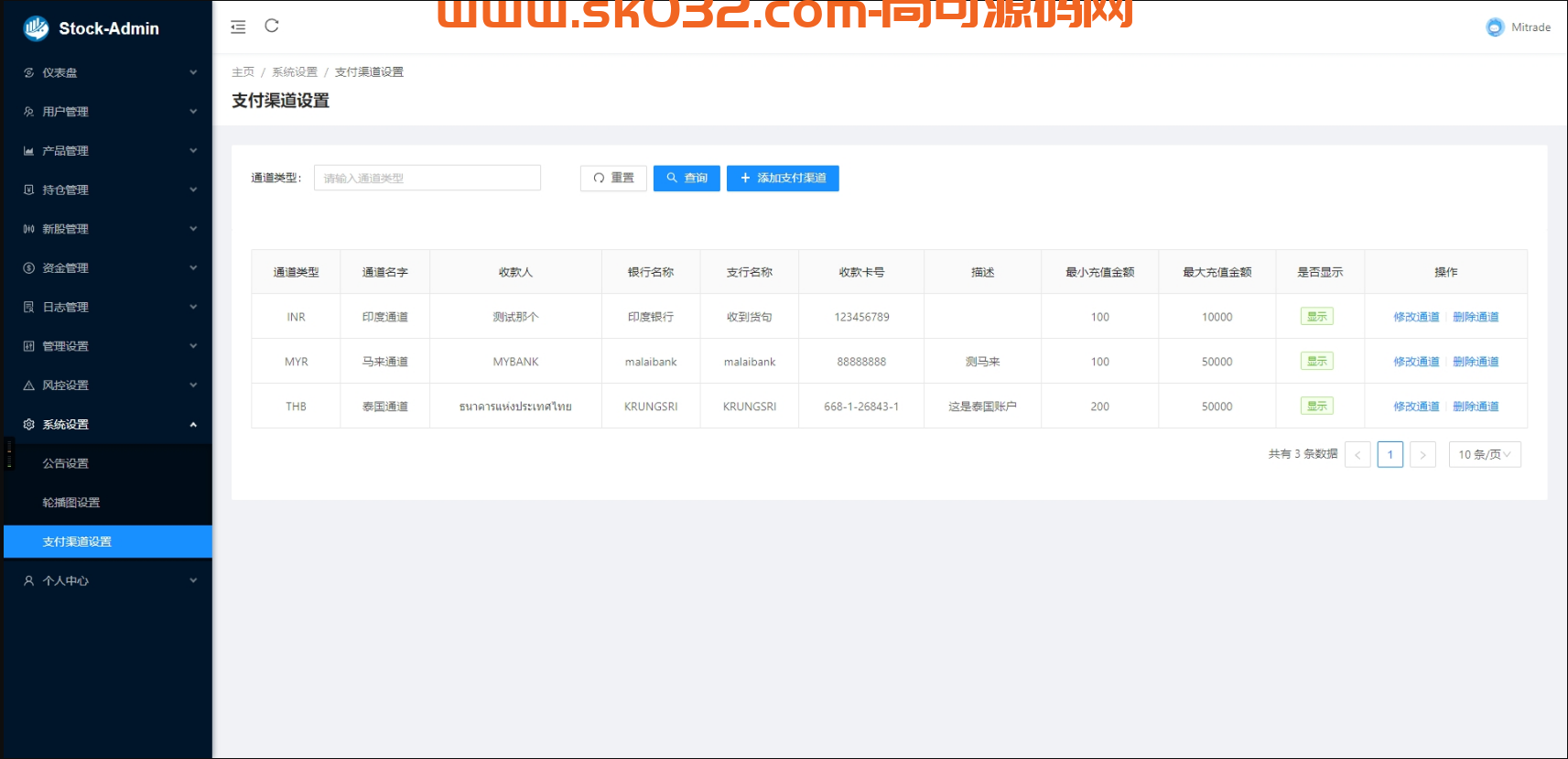Screen dimensions: 1568x759
Task: Click the 显示 tag in MYR row
Action: pos(1317,362)
